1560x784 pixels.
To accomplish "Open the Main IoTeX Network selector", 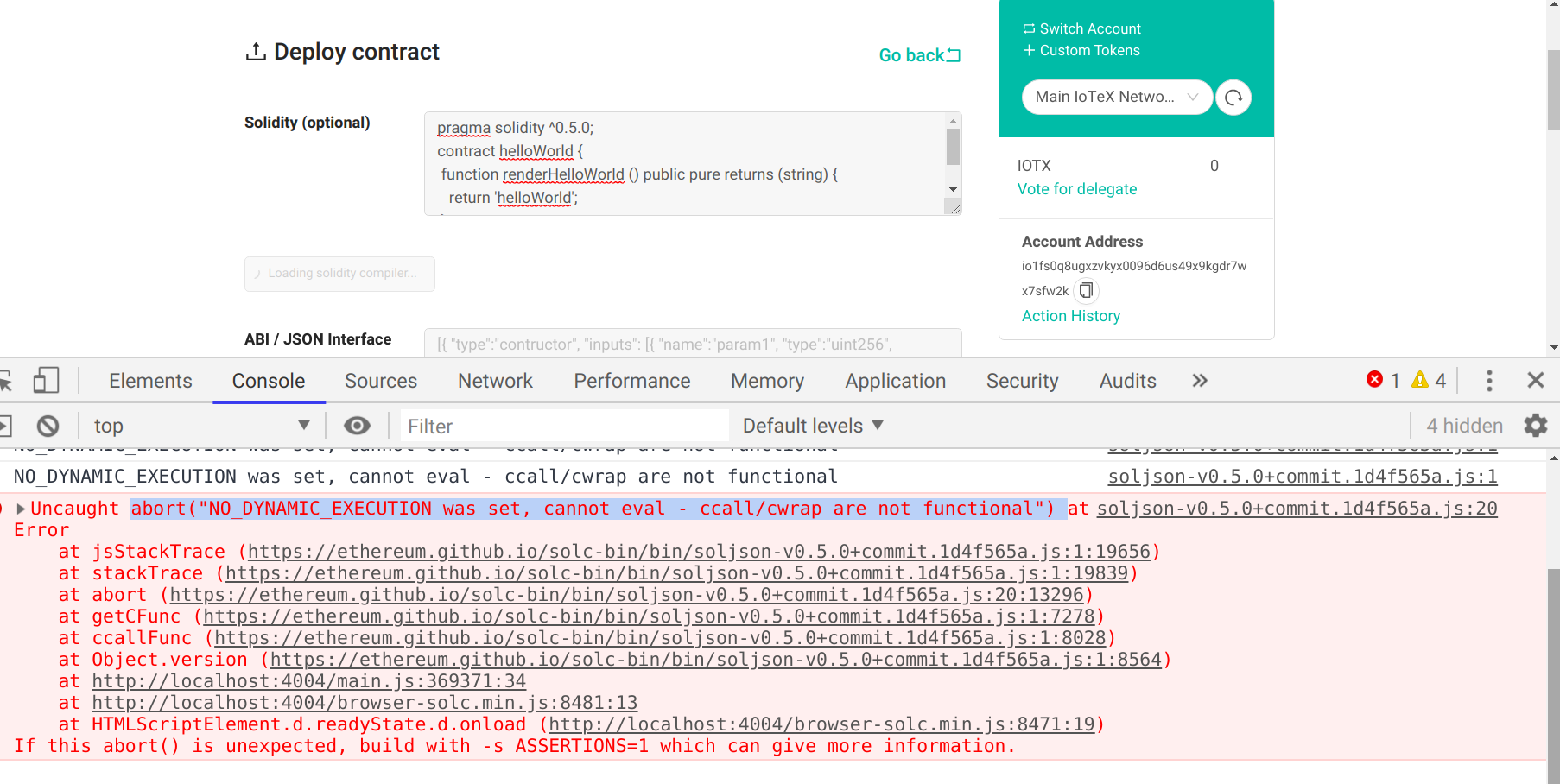I will (1116, 97).
